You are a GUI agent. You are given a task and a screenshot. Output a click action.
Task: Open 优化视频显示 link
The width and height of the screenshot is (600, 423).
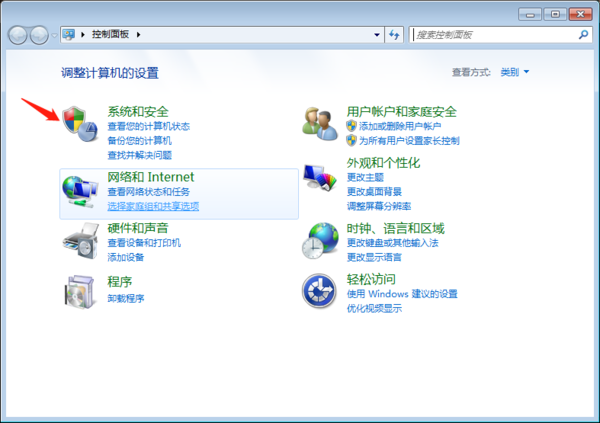coord(374,309)
